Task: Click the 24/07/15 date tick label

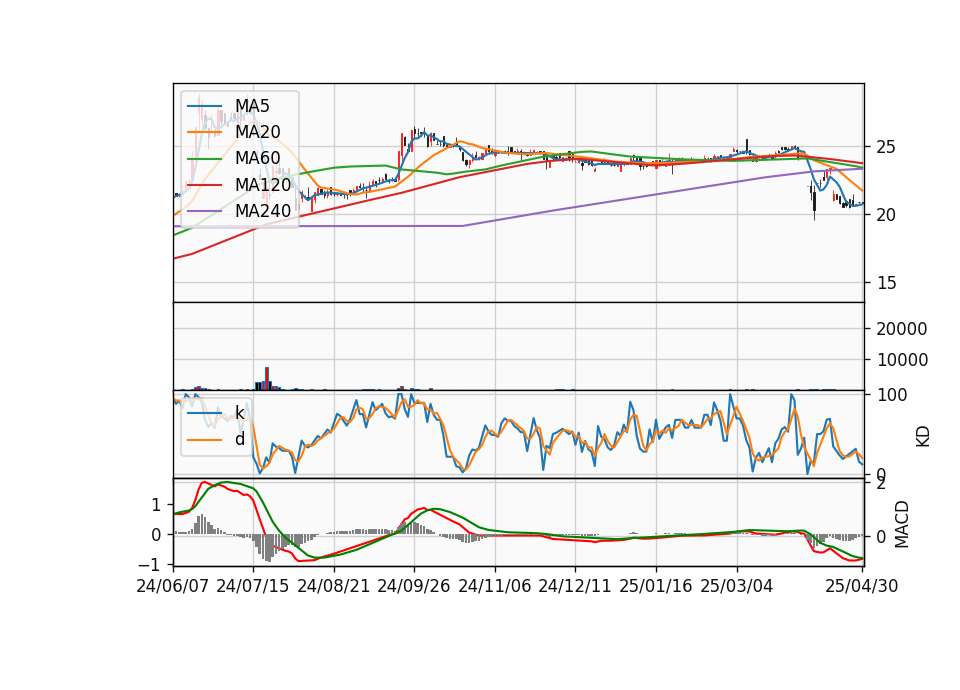Action: click(252, 586)
